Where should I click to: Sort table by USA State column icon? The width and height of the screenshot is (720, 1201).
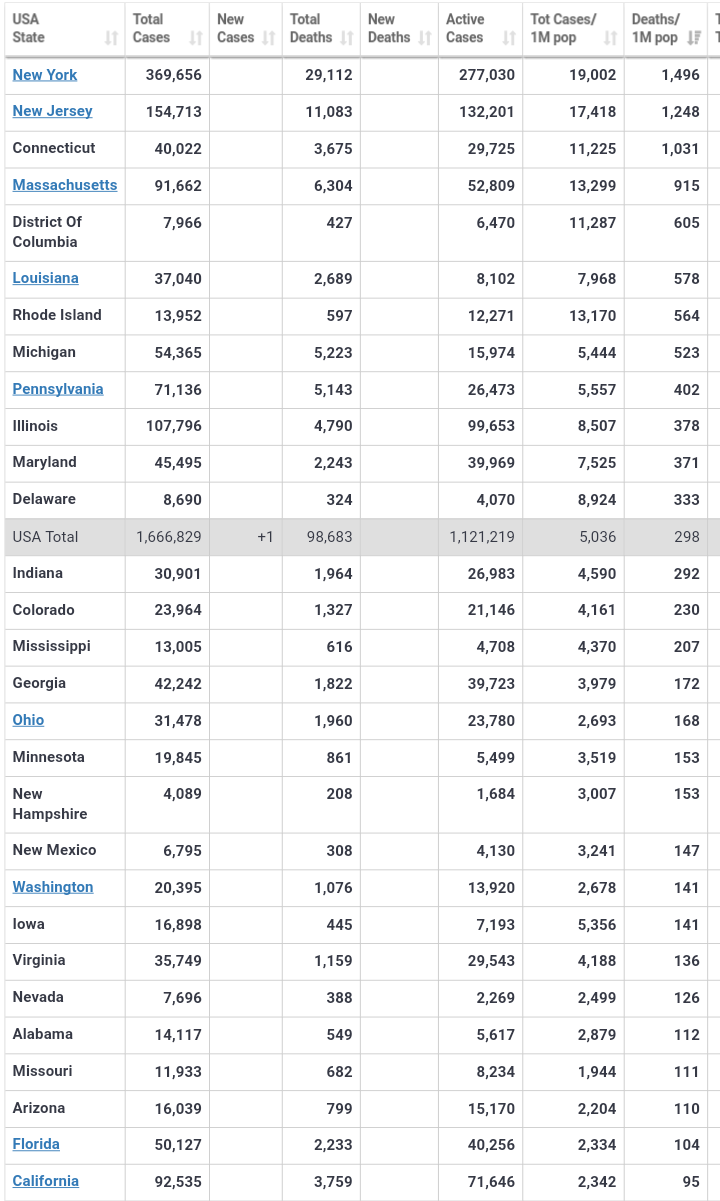tap(111, 38)
